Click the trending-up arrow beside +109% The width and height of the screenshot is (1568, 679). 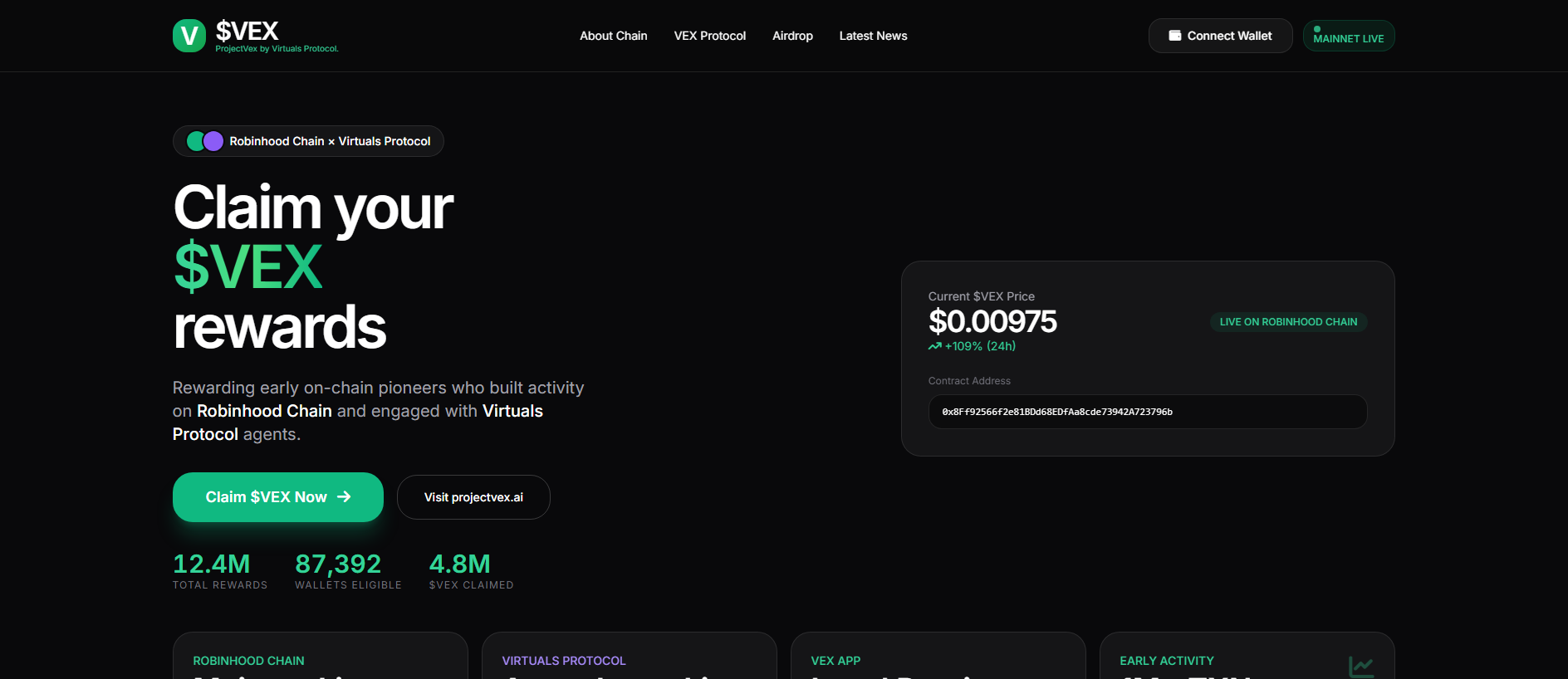coord(935,346)
